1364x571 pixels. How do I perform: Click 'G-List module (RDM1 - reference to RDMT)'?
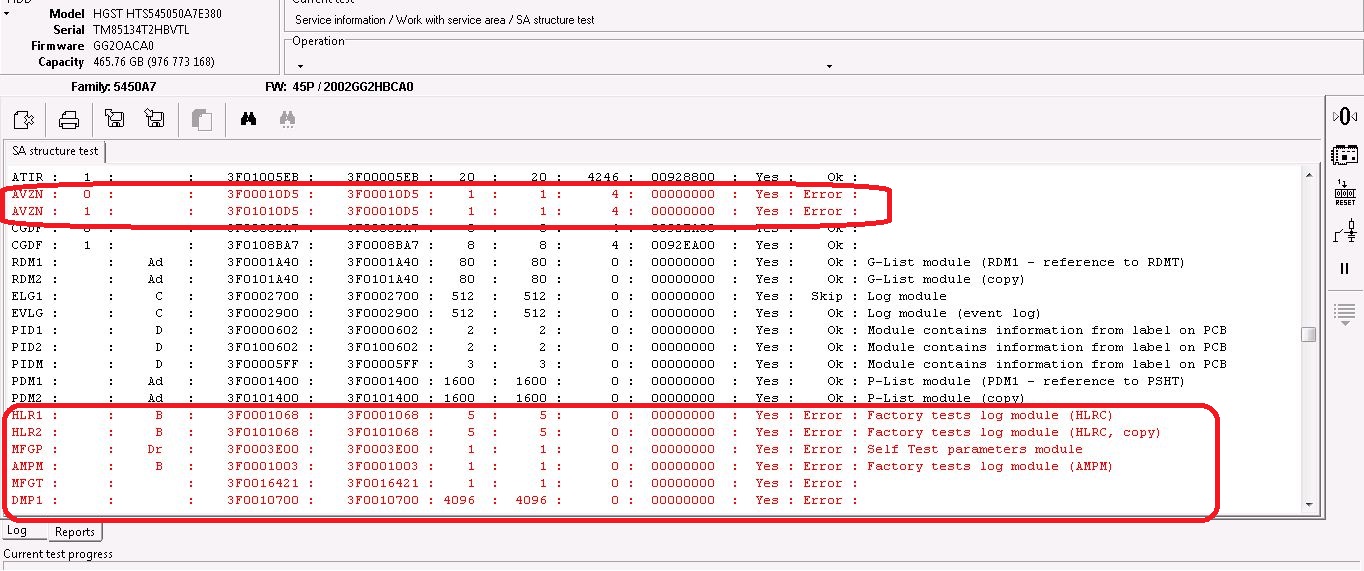click(x=1025, y=262)
